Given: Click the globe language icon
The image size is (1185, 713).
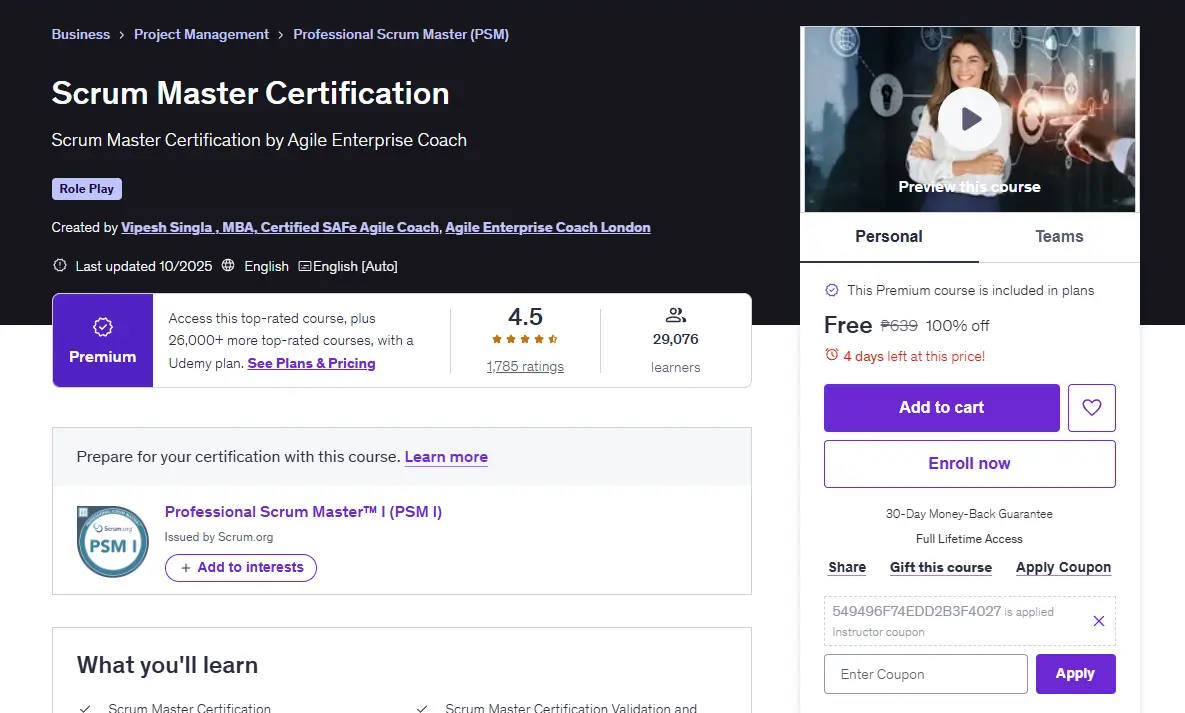Looking at the screenshot, I should pos(228,265).
